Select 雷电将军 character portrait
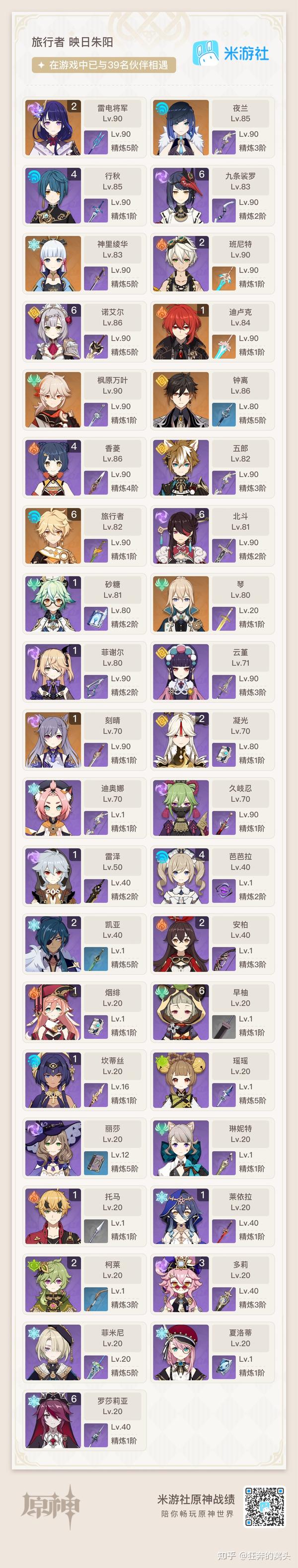 click(x=53, y=127)
